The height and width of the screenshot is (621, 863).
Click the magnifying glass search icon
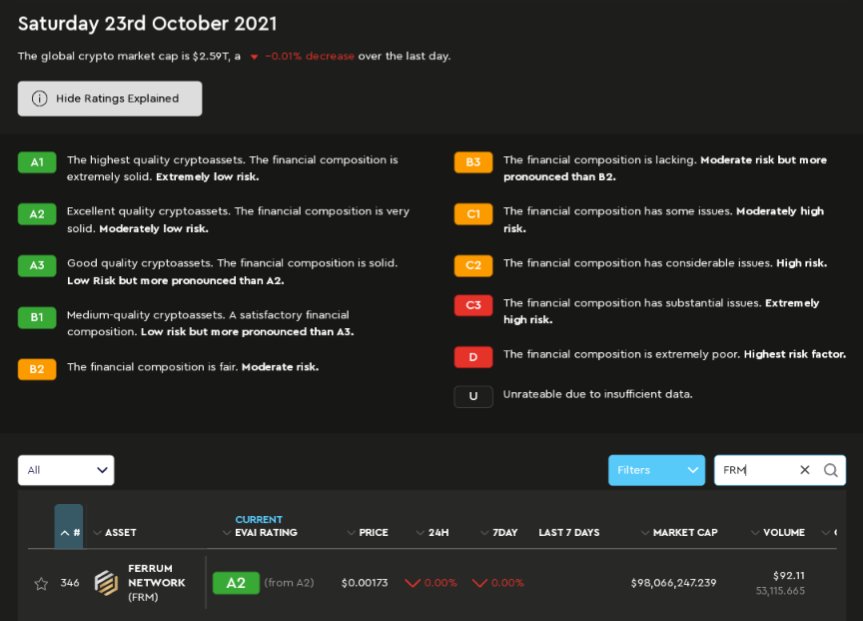point(831,470)
